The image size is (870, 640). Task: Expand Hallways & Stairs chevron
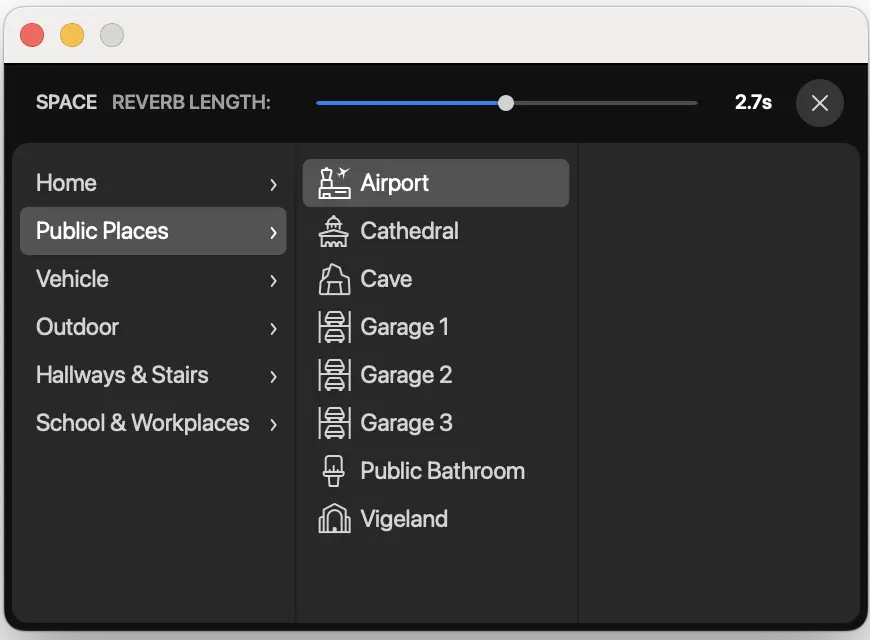273,376
